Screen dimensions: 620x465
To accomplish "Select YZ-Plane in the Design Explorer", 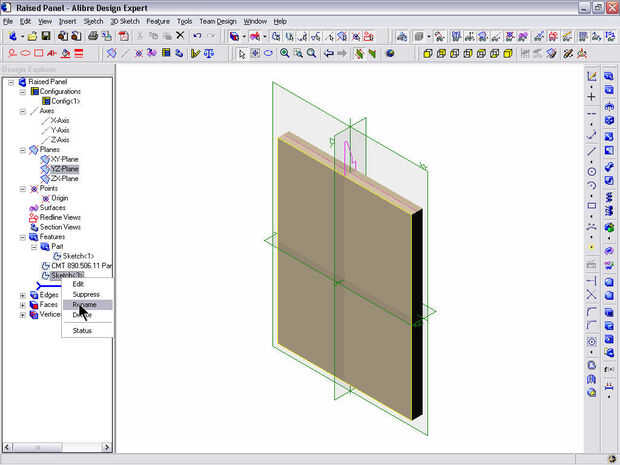I will [x=64, y=169].
